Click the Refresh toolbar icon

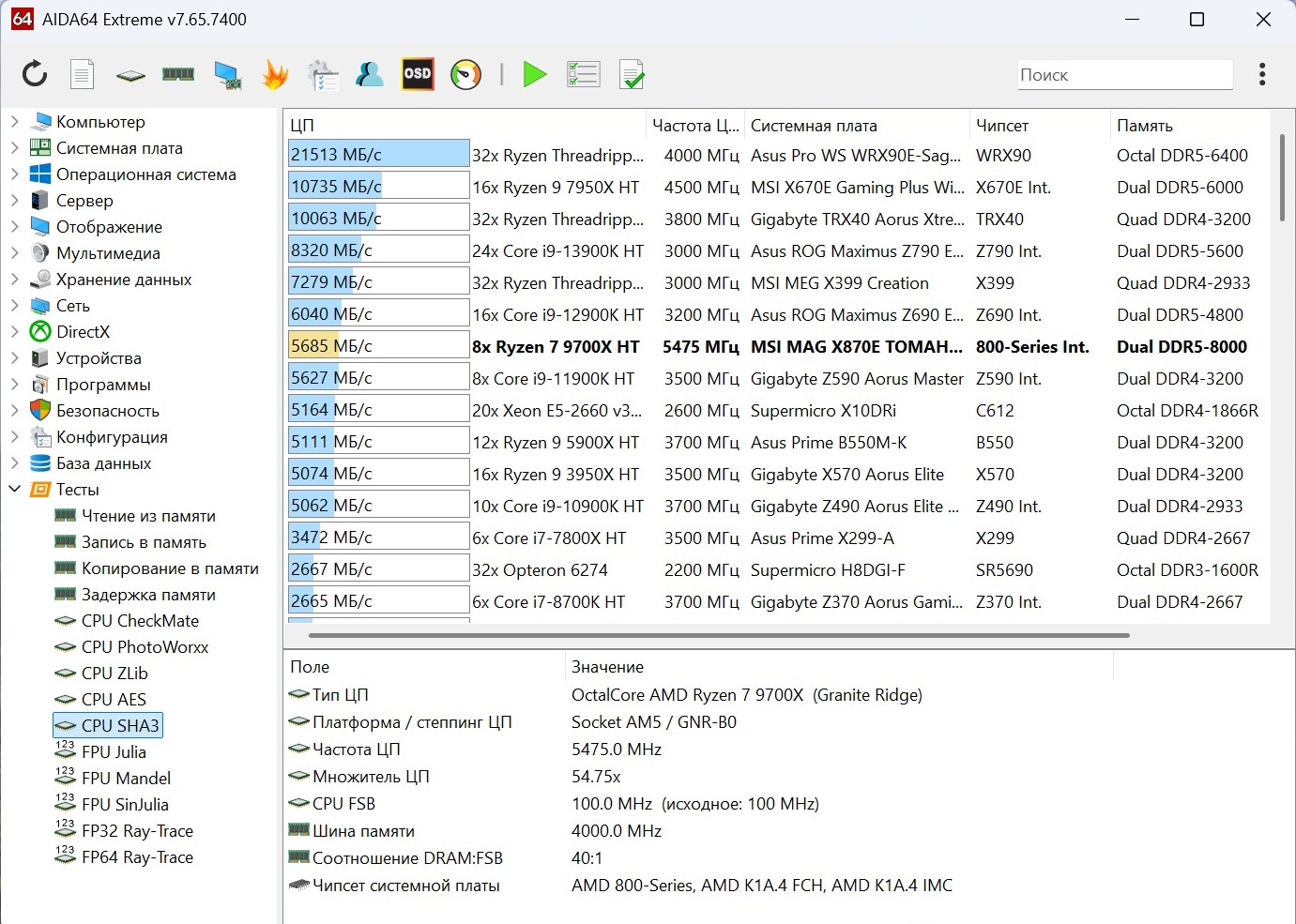coord(35,74)
